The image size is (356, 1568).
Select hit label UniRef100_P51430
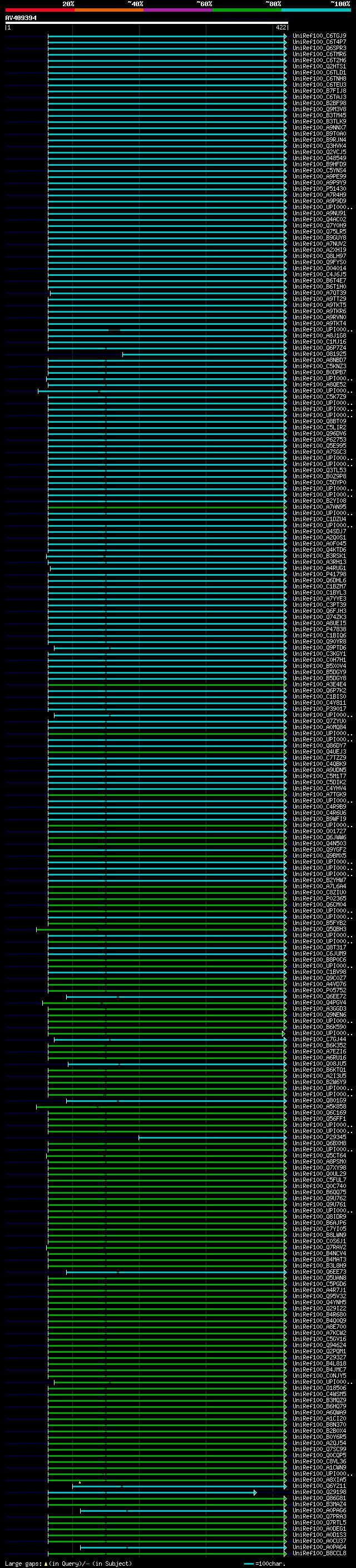coord(319,189)
